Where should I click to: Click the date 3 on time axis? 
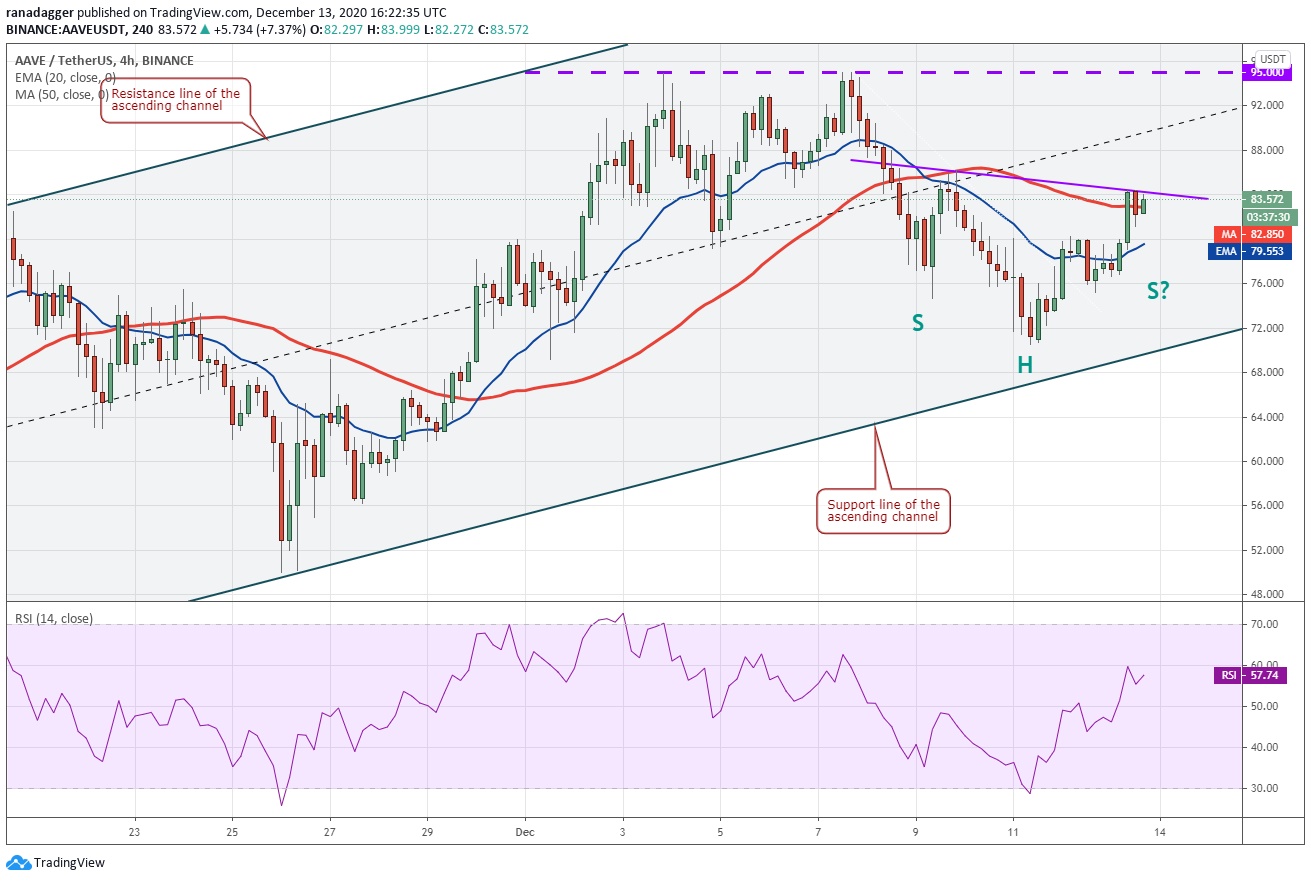click(x=622, y=831)
